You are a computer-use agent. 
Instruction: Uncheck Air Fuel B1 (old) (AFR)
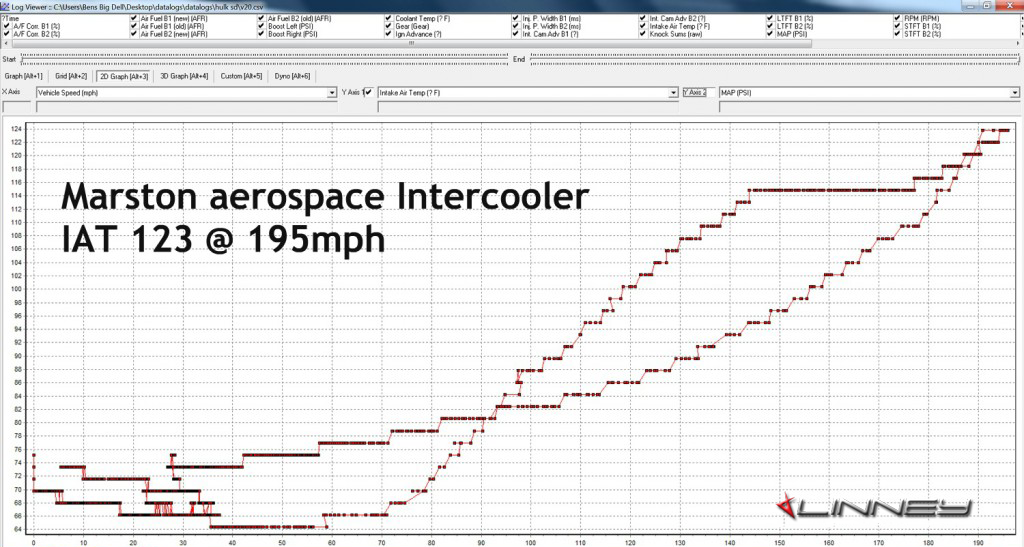[134, 27]
